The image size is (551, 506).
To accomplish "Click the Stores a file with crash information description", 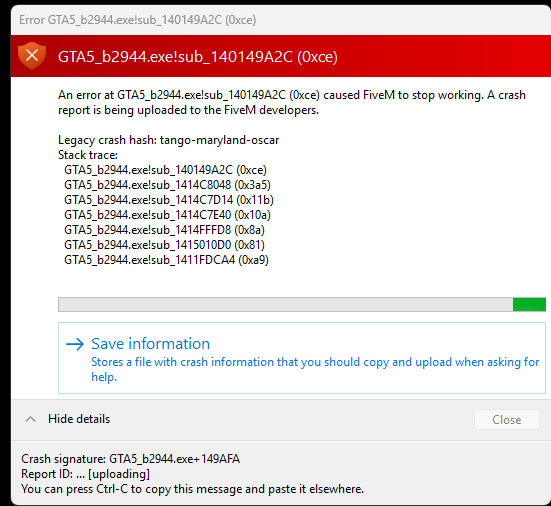I will pyautogui.click(x=315, y=369).
